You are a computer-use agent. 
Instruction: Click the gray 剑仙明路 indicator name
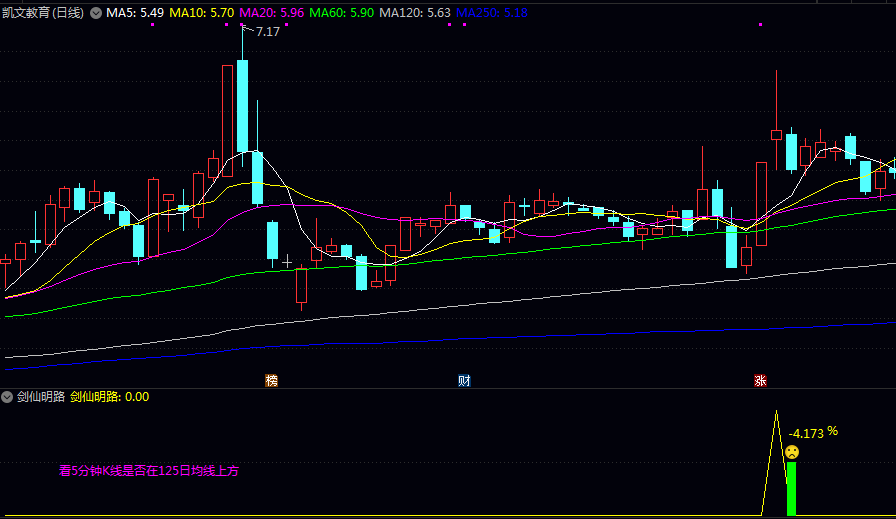pos(41,397)
